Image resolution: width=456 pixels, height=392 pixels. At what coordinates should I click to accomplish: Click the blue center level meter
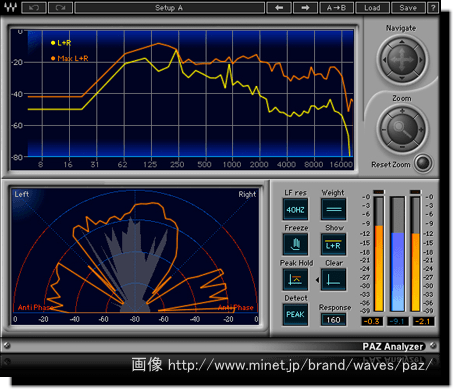coord(397,254)
